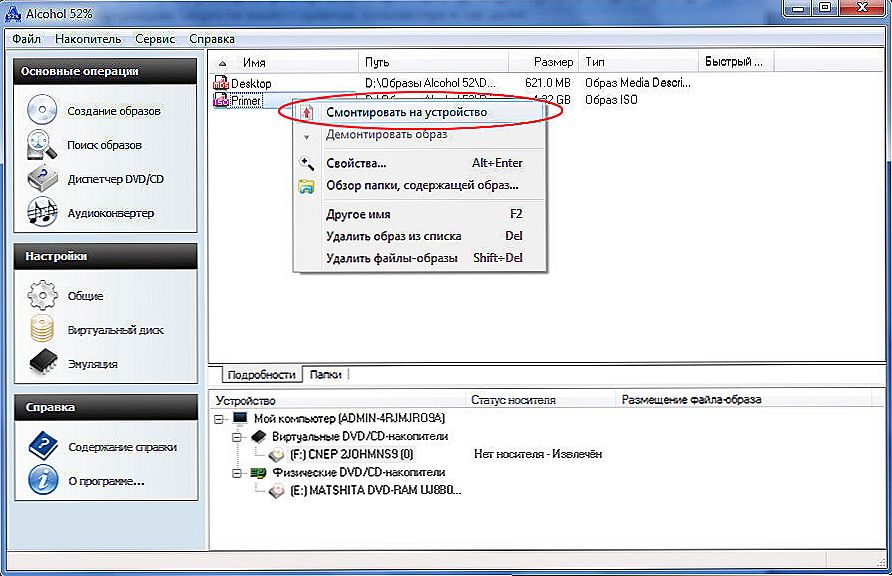
Task: Choose Удалить образ из списка
Action: (420, 236)
